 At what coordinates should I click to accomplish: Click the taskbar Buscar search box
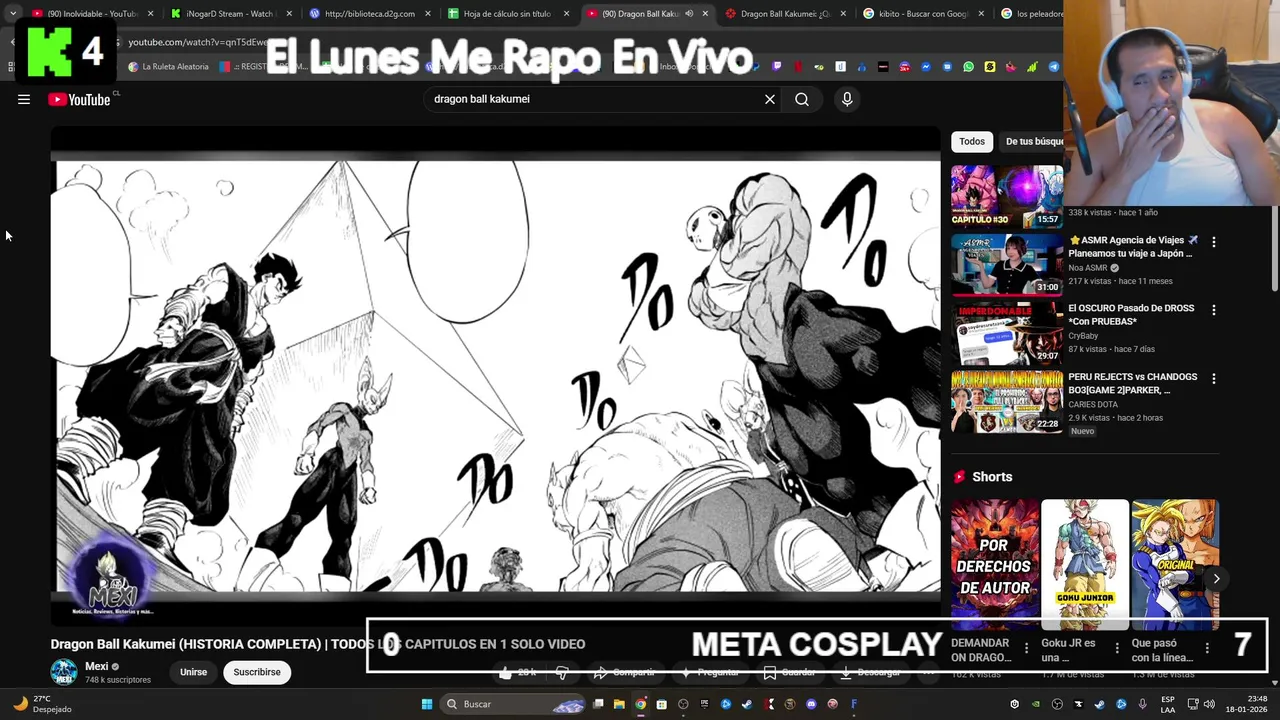pyautogui.click(x=515, y=704)
